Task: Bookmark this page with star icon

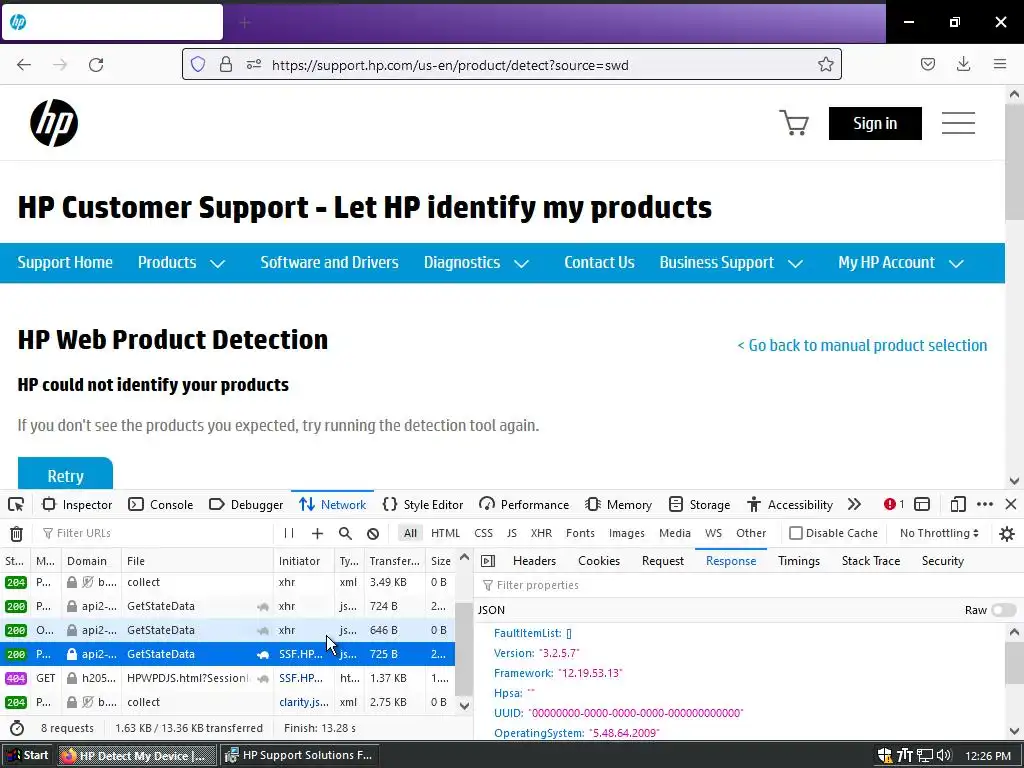Action: point(825,65)
